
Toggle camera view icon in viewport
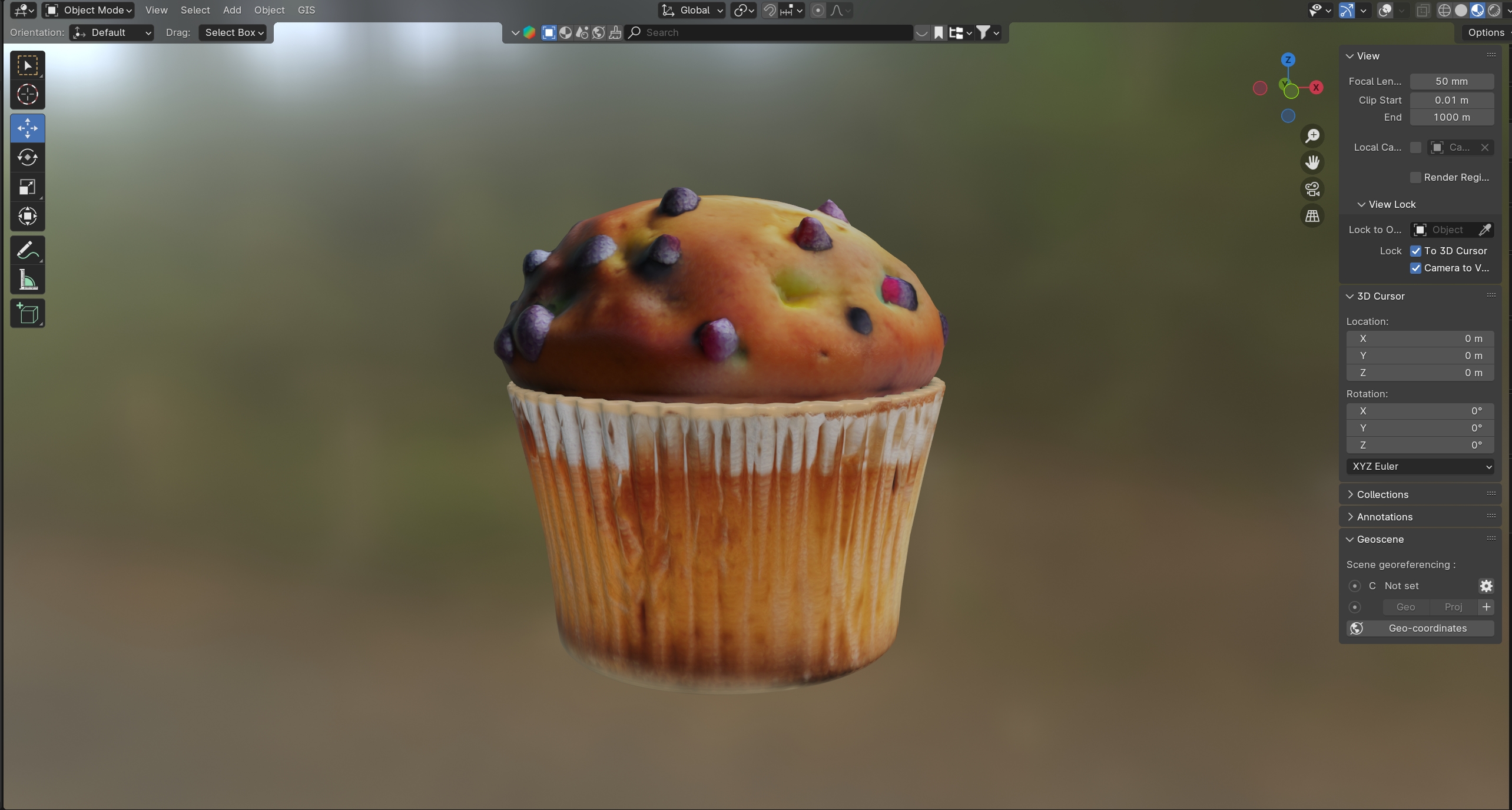click(x=1312, y=190)
